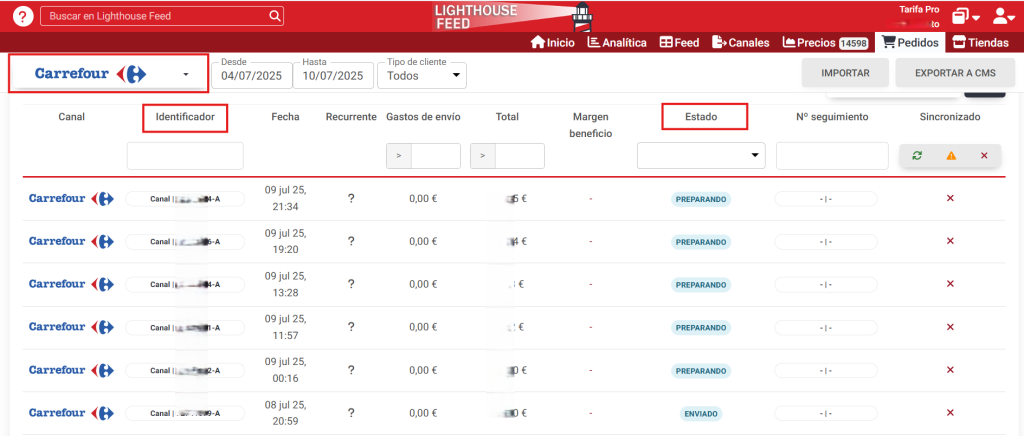Viewport: 1024px width, 436px height.
Task: Click tracking number field of 20:59 order
Action: (x=825, y=414)
